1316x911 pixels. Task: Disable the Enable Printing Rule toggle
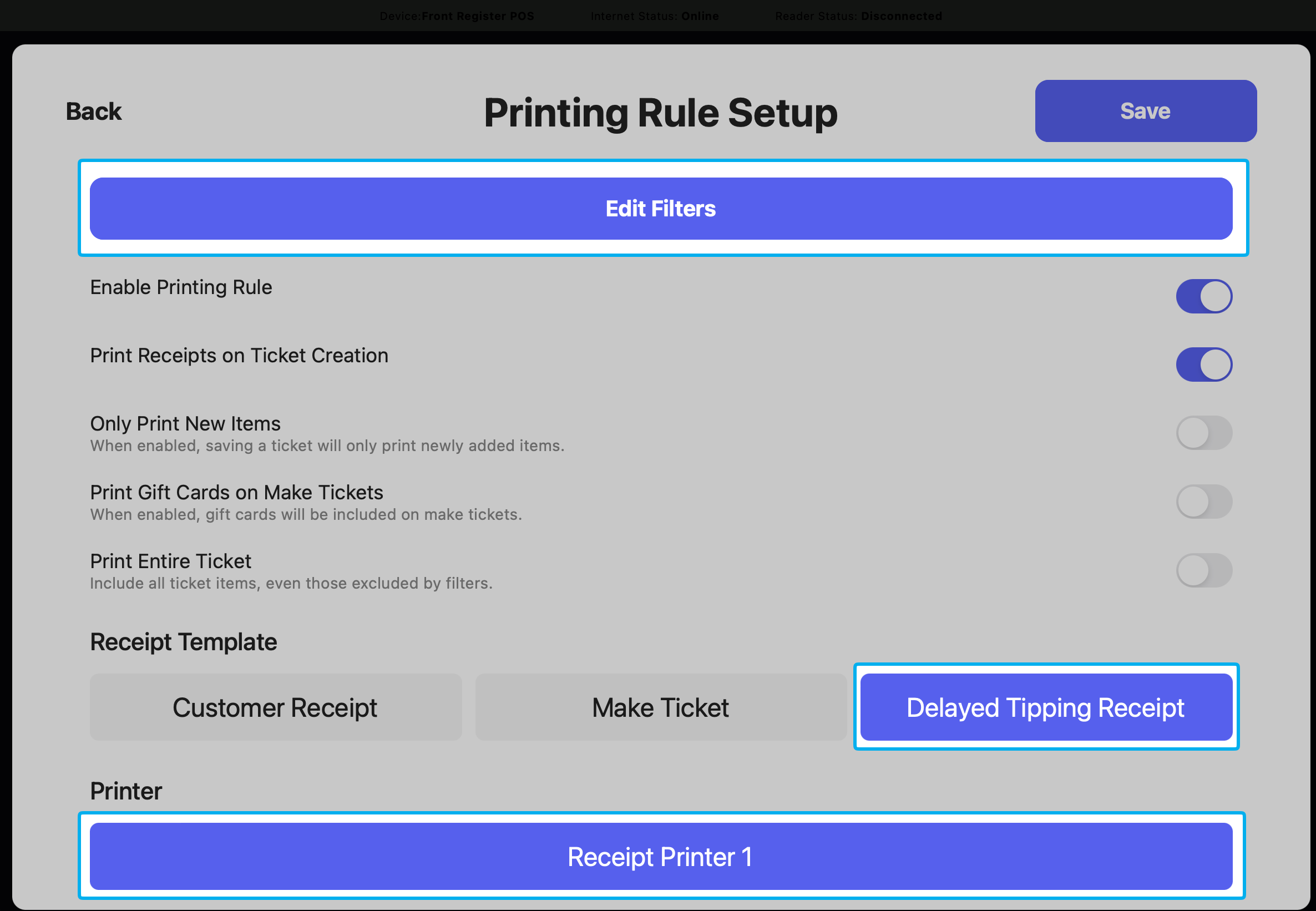click(x=1203, y=296)
